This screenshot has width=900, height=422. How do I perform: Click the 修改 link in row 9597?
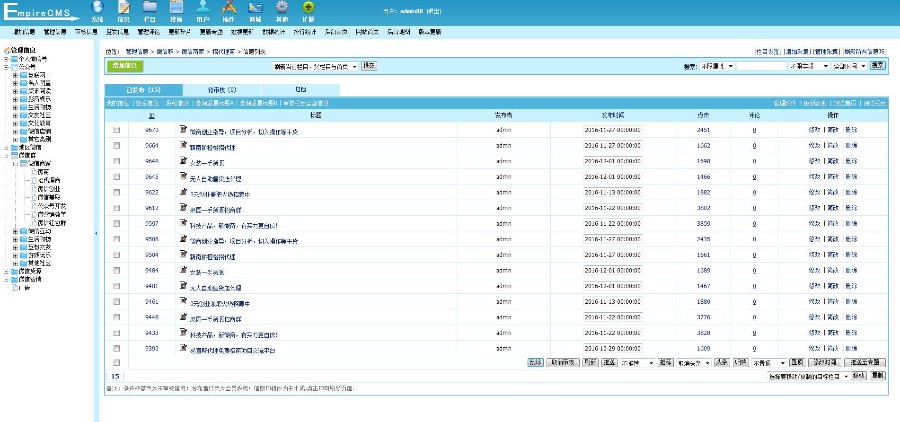(x=813, y=223)
